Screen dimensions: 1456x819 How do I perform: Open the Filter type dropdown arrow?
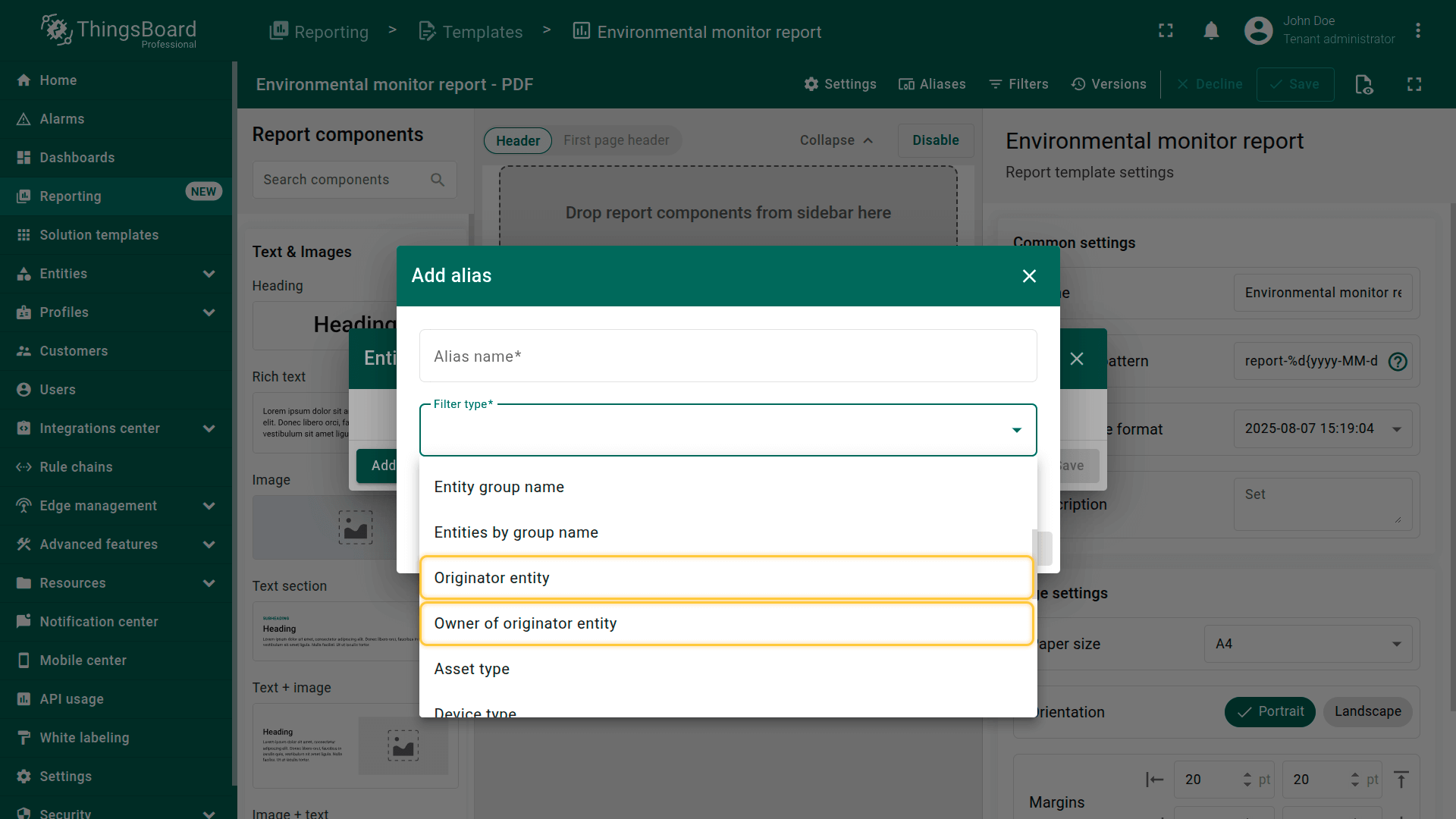tap(1016, 430)
